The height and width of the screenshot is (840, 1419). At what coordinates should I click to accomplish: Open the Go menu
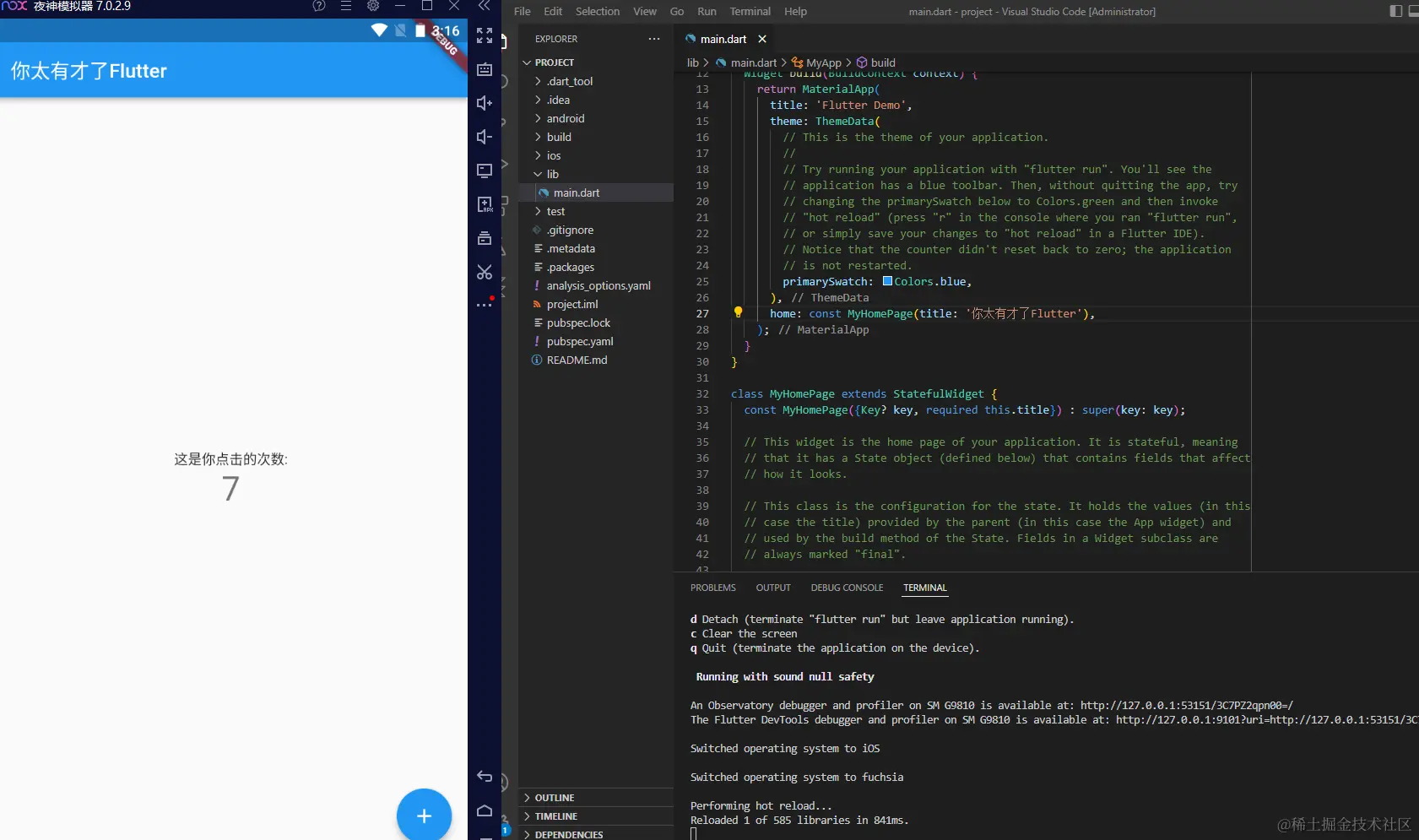[x=677, y=11]
